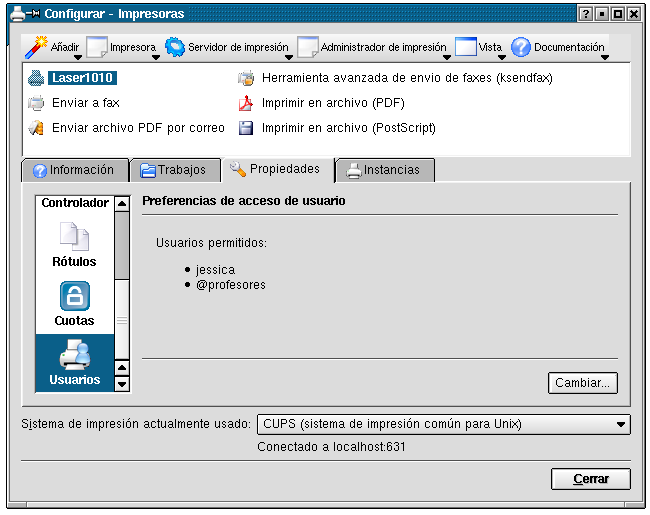Select Enviar archivo PDF por correo

[138, 128]
